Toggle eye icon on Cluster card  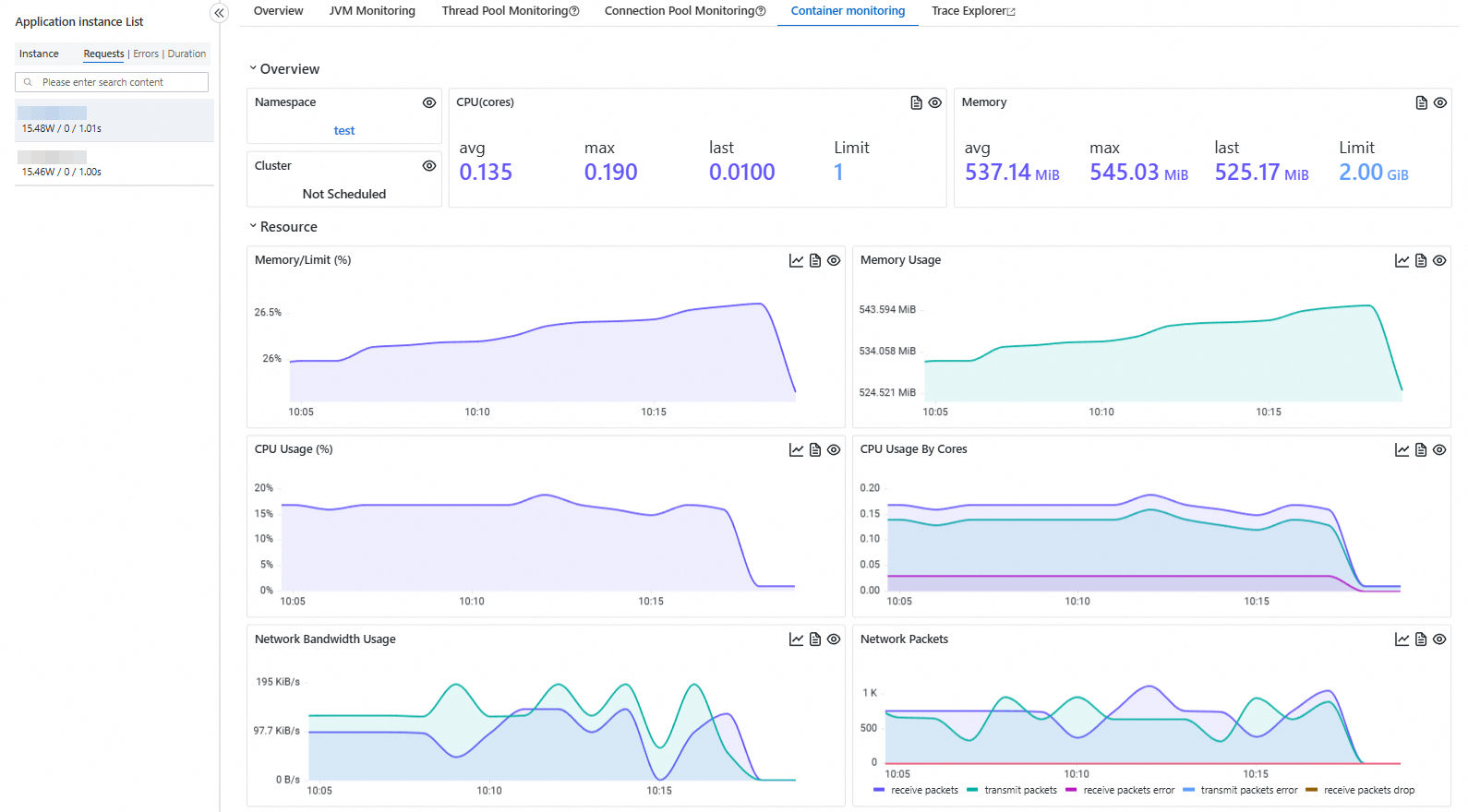pyautogui.click(x=429, y=166)
